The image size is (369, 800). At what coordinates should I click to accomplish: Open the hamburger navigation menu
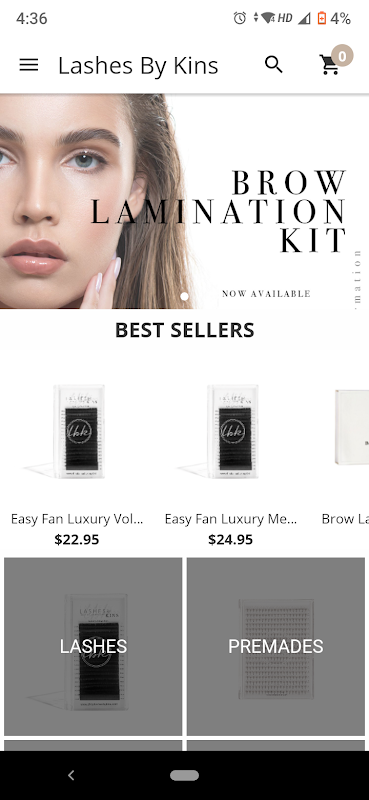(29, 65)
